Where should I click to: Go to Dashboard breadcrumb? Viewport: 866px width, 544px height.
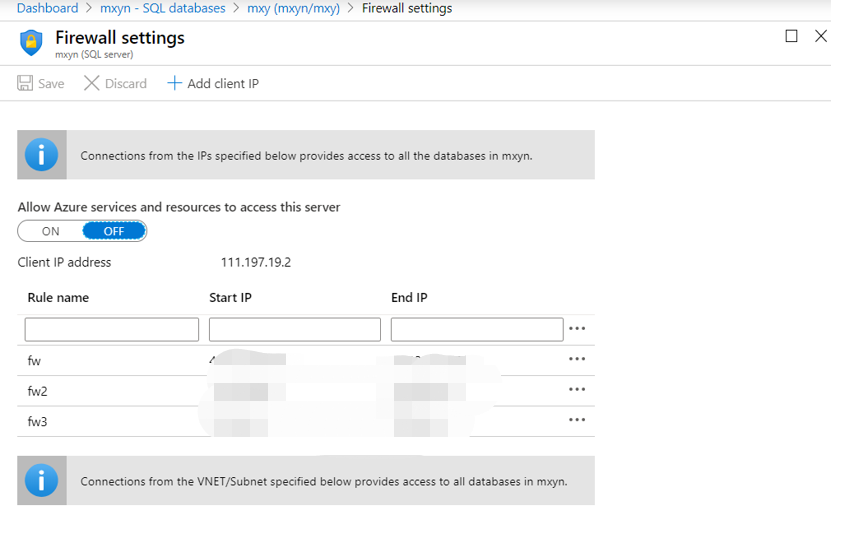tap(47, 8)
